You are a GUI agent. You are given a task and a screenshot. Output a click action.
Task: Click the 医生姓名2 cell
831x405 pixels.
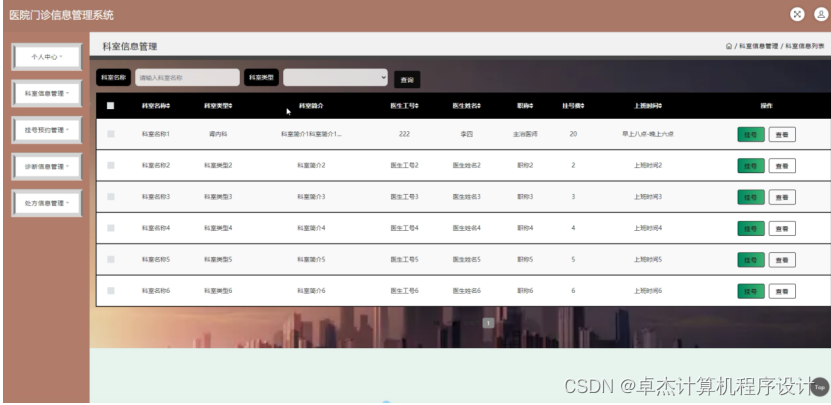466,165
